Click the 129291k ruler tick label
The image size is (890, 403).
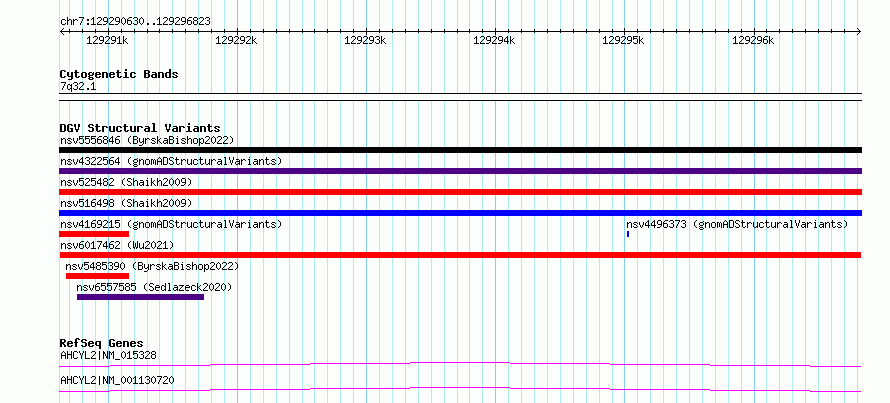click(x=107, y=40)
